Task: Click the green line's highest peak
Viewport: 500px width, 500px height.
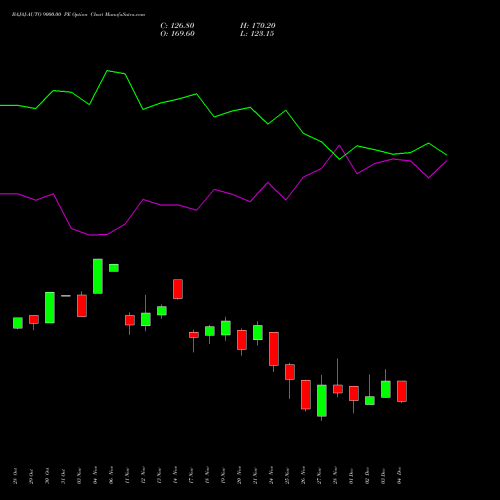Action: click(107, 71)
